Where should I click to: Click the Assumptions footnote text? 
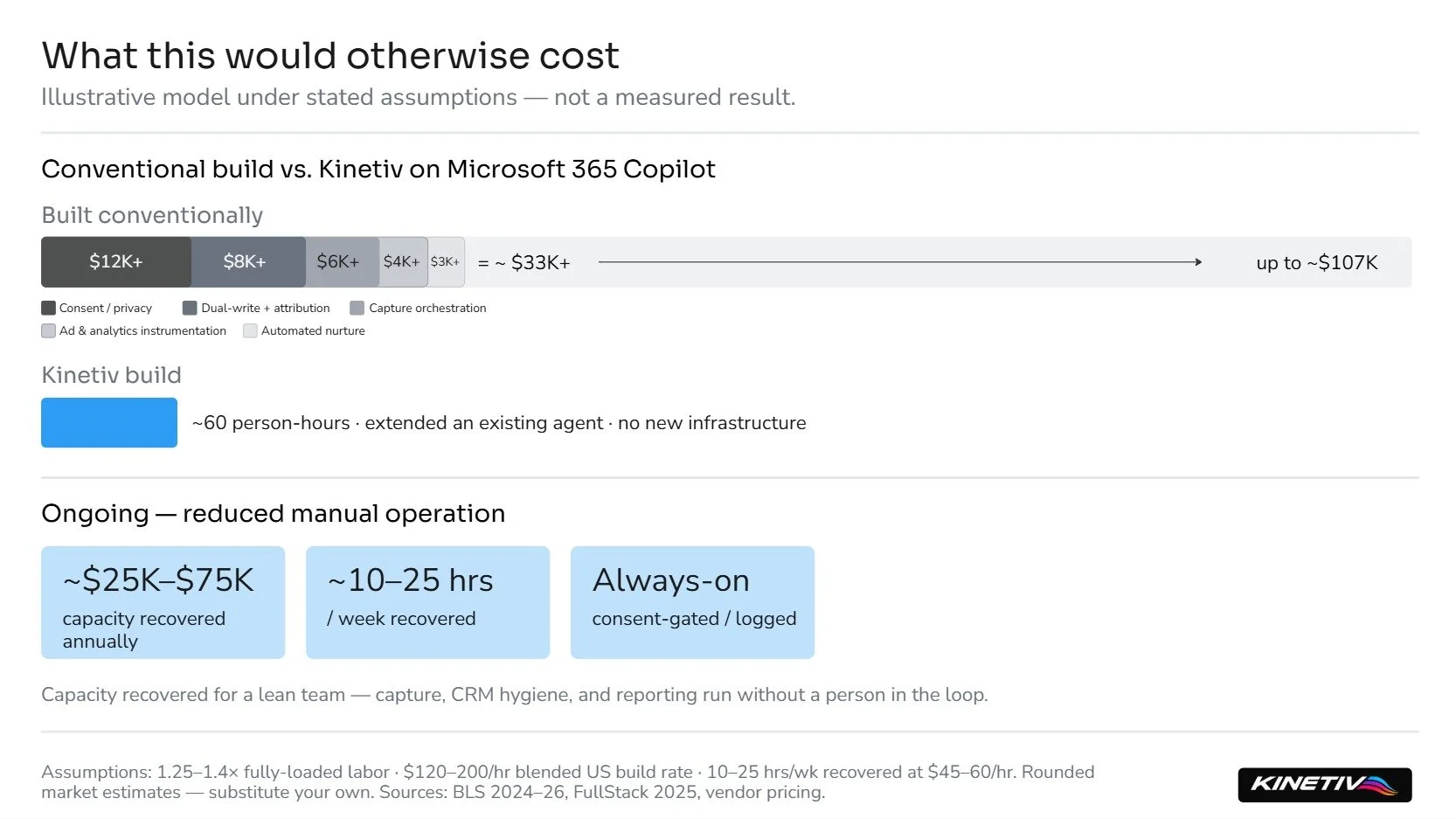pos(568,782)
